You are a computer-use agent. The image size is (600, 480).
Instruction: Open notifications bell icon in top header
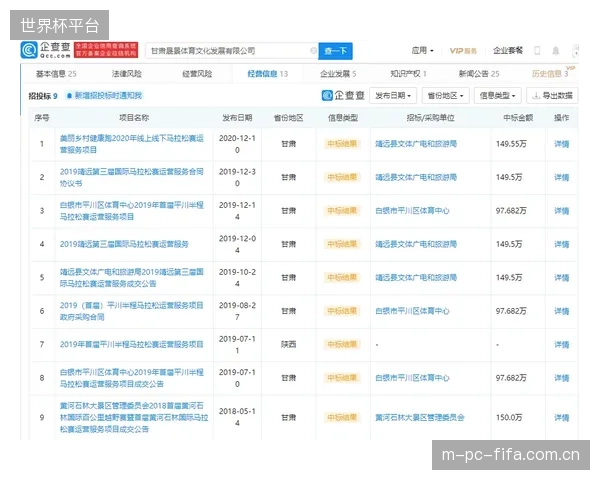point(556,51)
